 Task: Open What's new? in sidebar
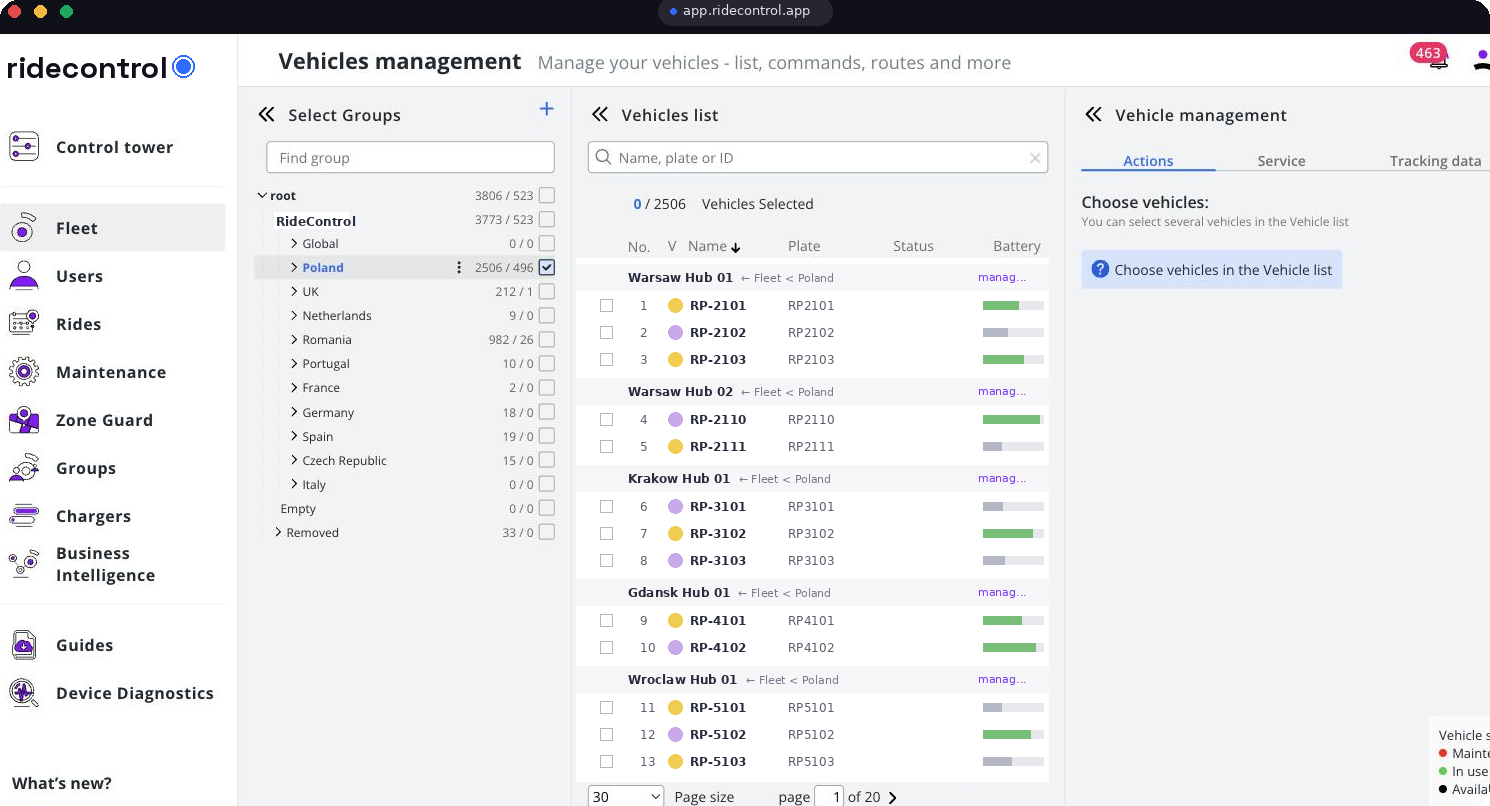coord(62,783)
